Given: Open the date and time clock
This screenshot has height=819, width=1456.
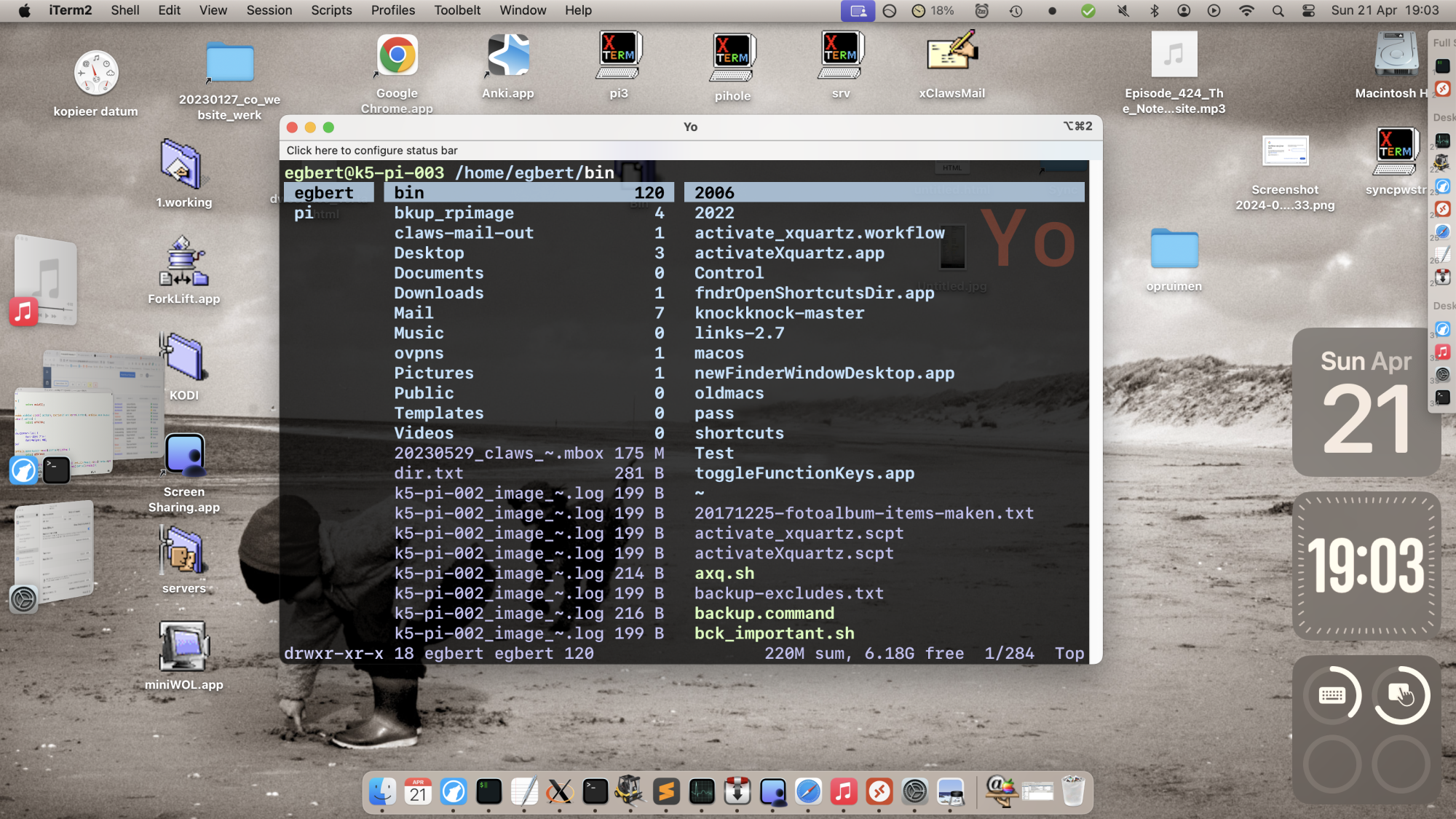Looking at the screenshot, I should tap(1385, 10).
